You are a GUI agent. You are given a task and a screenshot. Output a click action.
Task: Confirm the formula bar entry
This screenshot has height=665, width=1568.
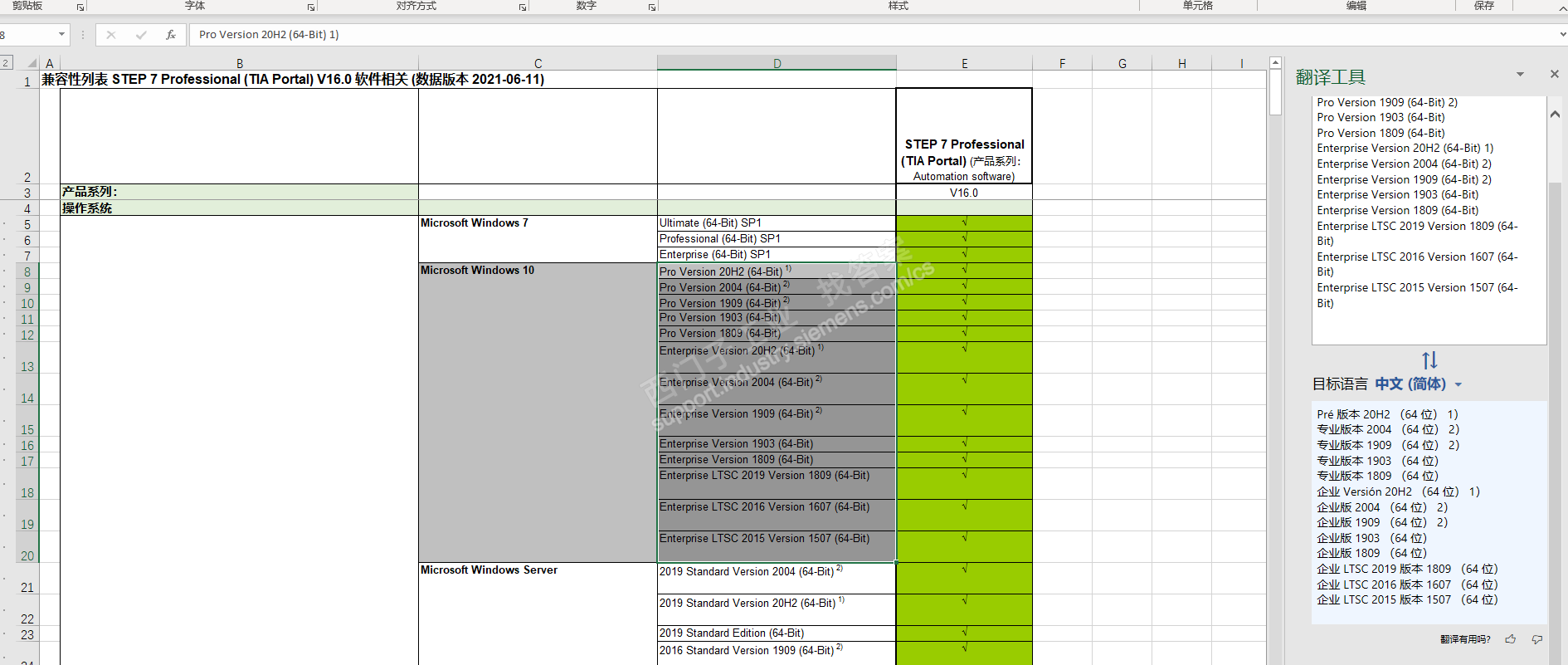[x=141, y=35]
